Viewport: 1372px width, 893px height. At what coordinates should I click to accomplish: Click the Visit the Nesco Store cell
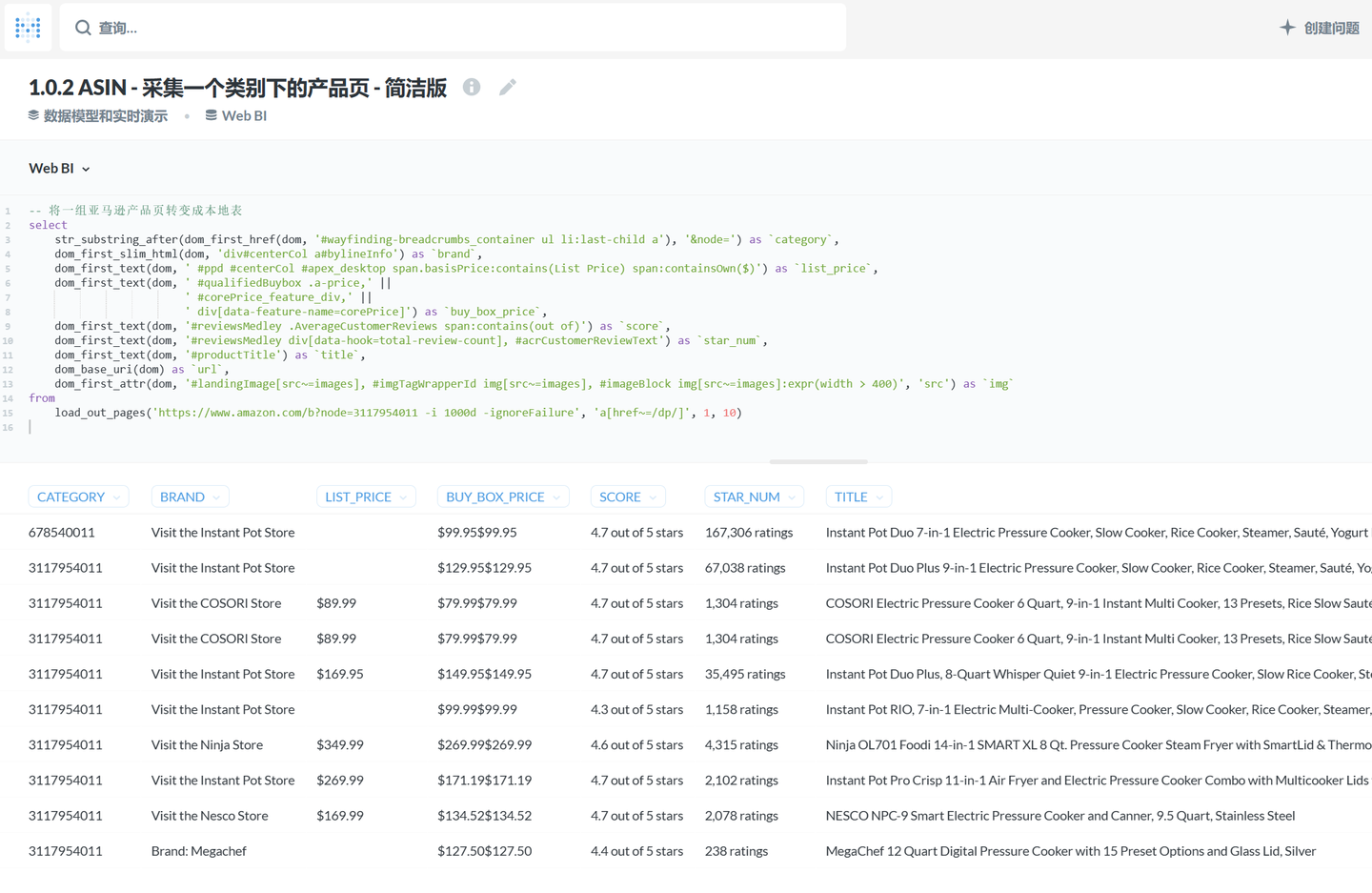210,815
